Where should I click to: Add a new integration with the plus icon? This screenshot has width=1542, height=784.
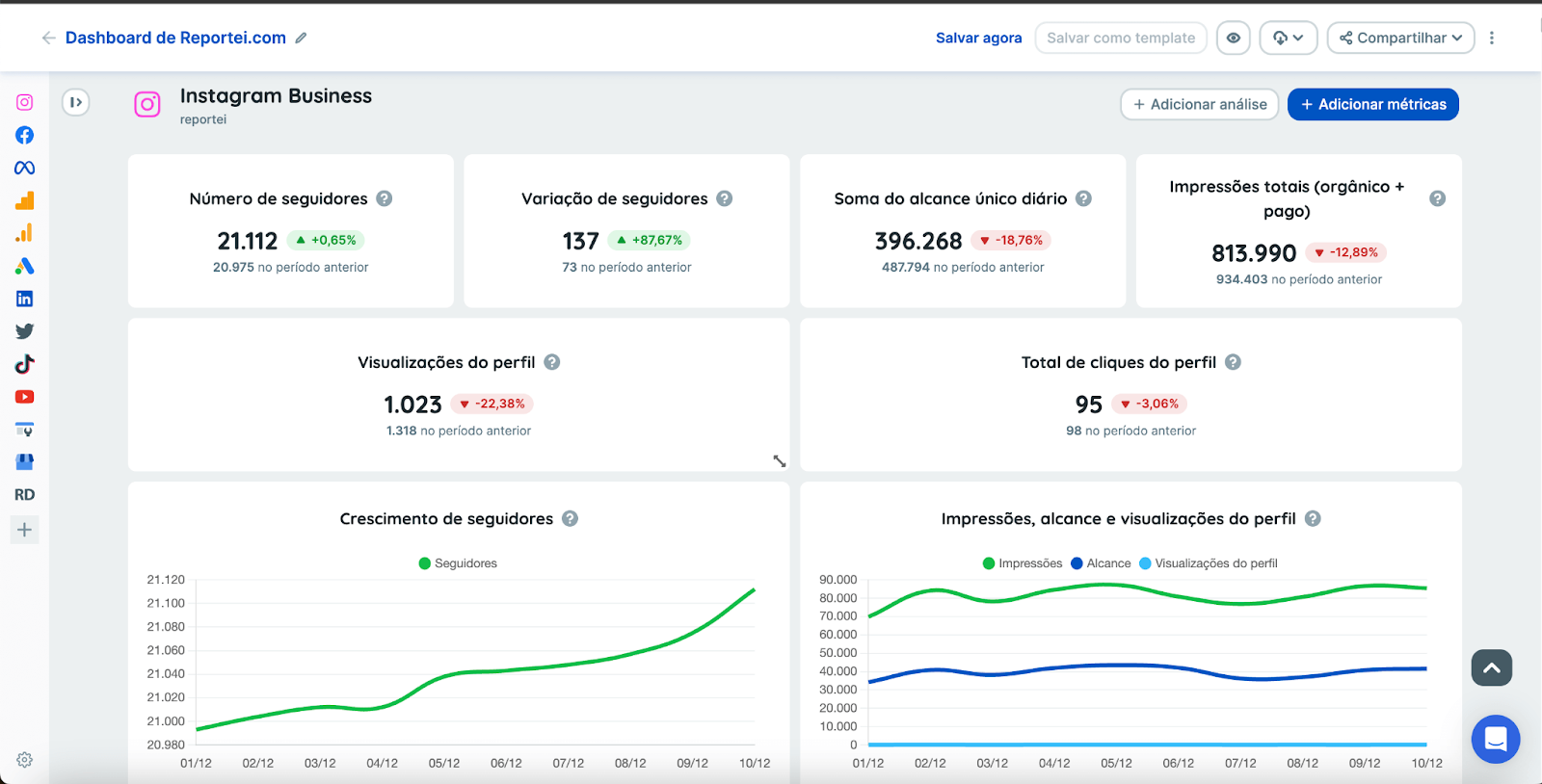coord(25,530)
